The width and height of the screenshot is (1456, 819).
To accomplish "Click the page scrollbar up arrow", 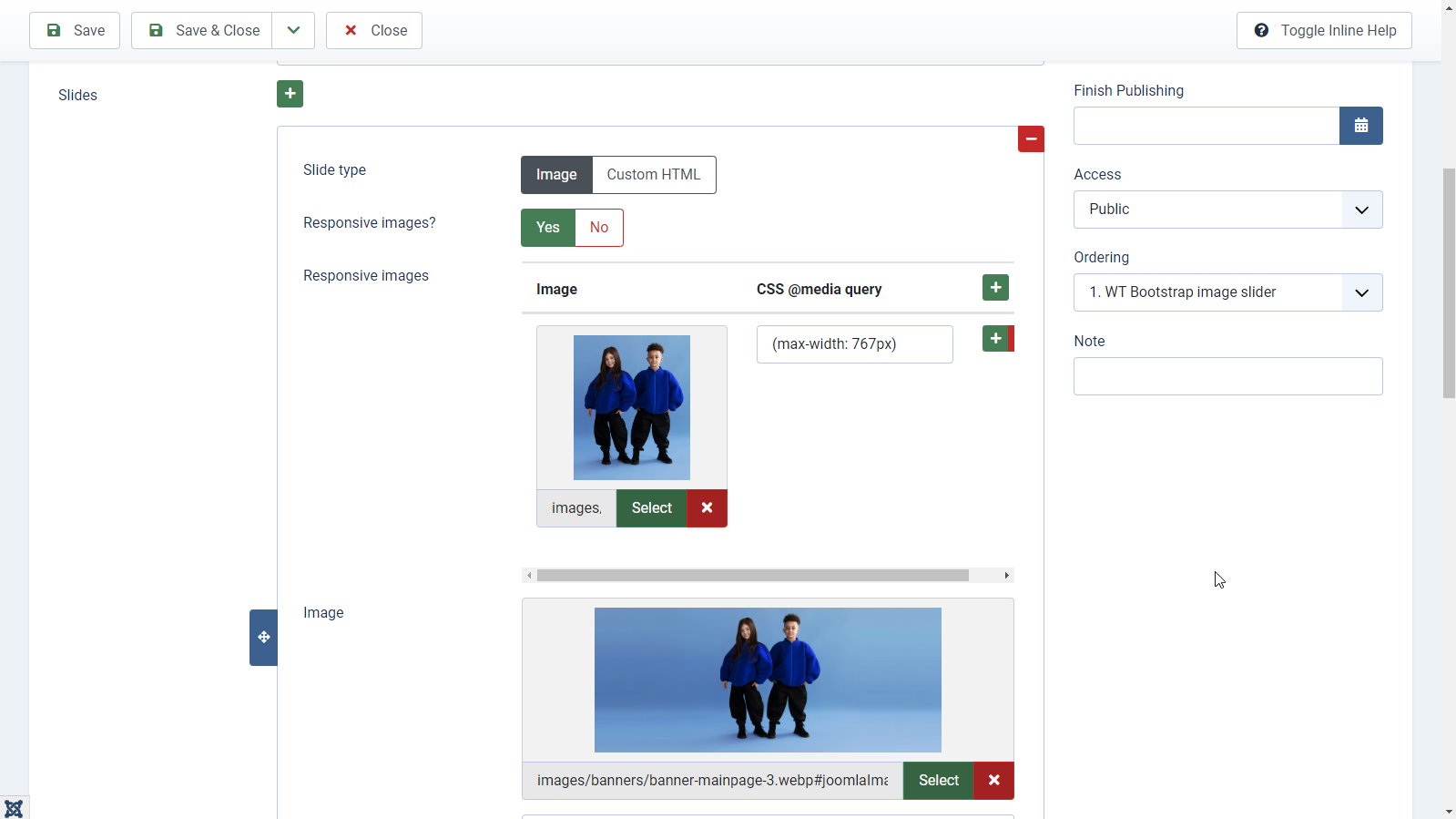I will point(1449,7).
